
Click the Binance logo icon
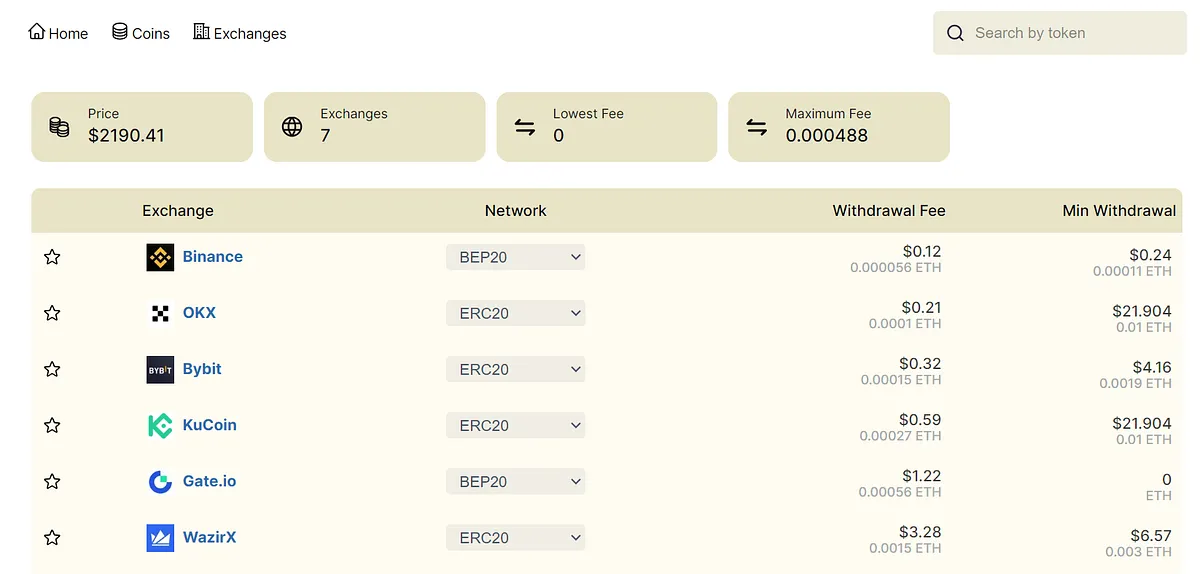pyautogui.click(x=160, y=257)
